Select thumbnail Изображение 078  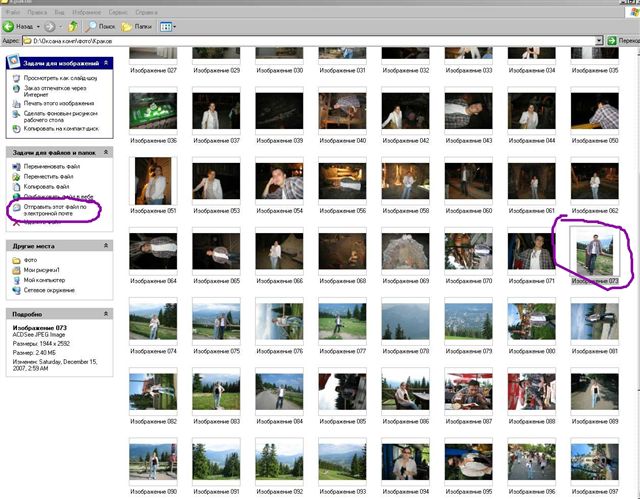pos(405,321)
